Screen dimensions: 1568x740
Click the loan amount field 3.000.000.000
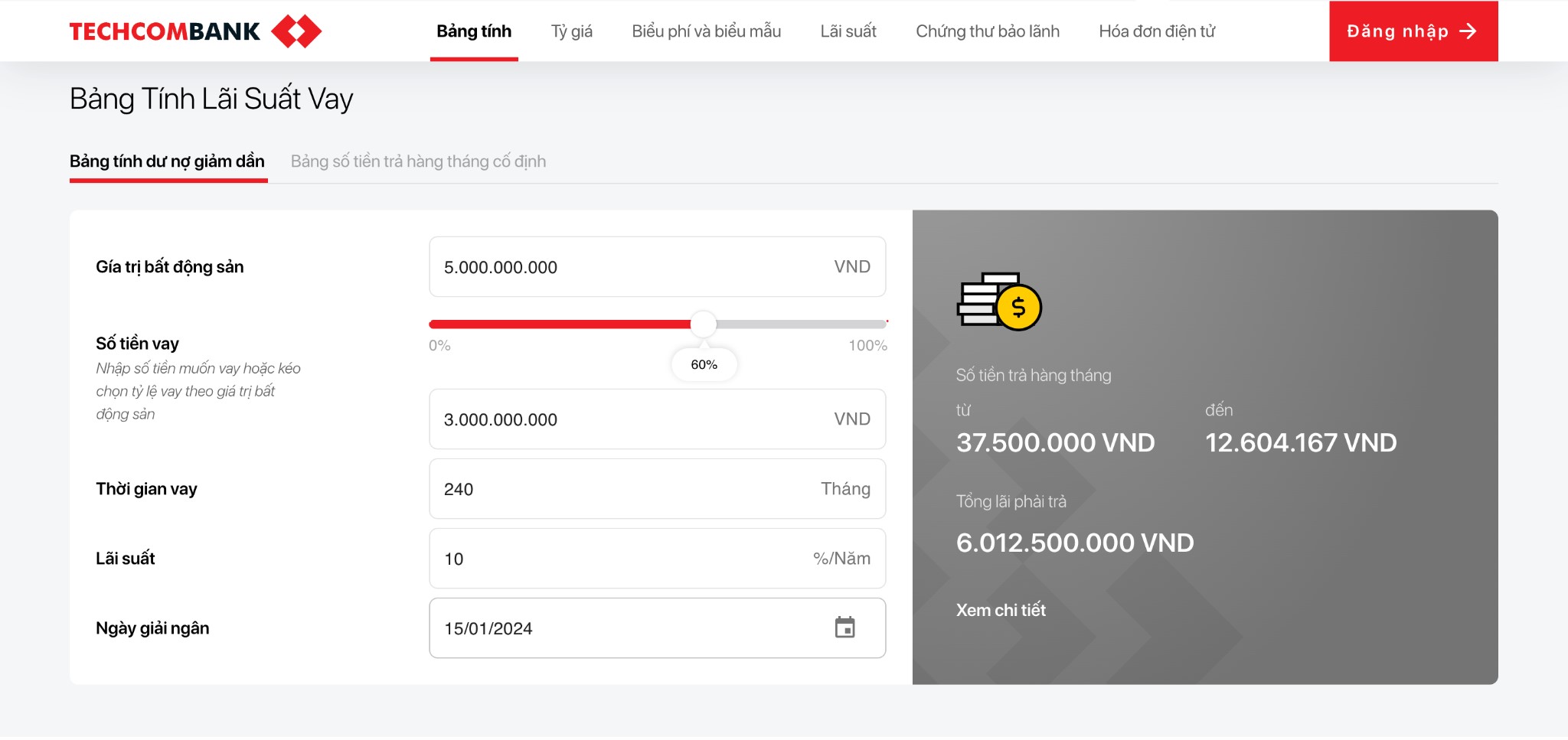coord(657,419)
